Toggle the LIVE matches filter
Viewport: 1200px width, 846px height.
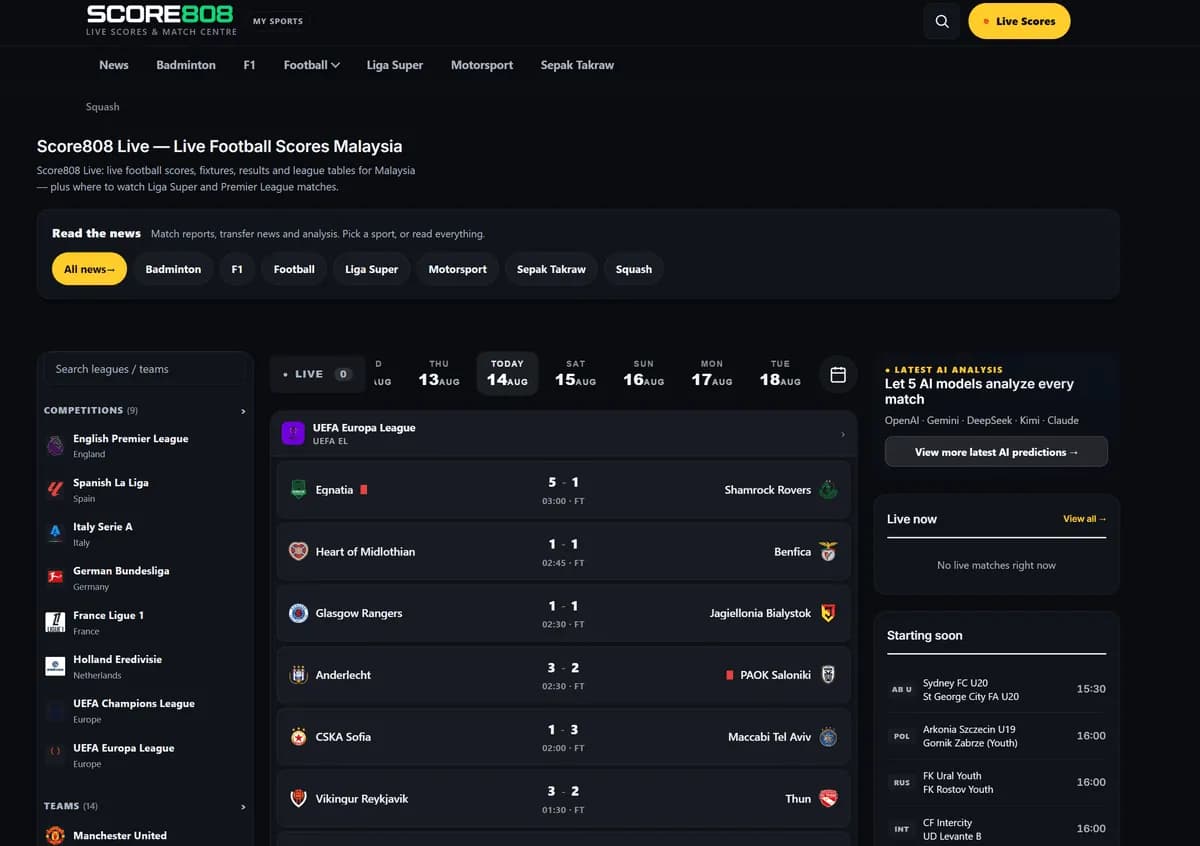(317, 374)
